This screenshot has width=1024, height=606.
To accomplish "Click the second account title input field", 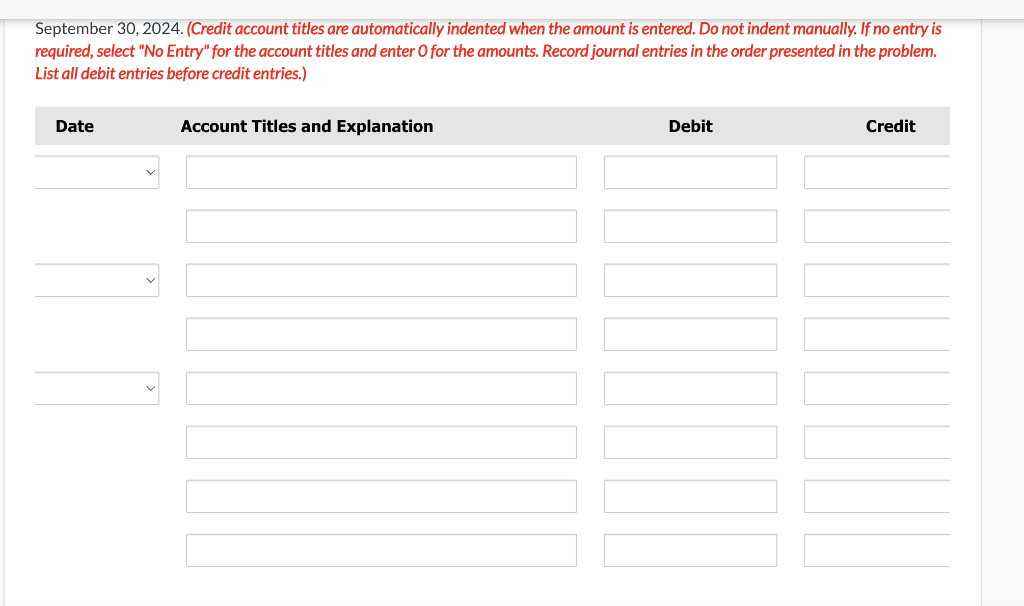I will click(381, 226).
